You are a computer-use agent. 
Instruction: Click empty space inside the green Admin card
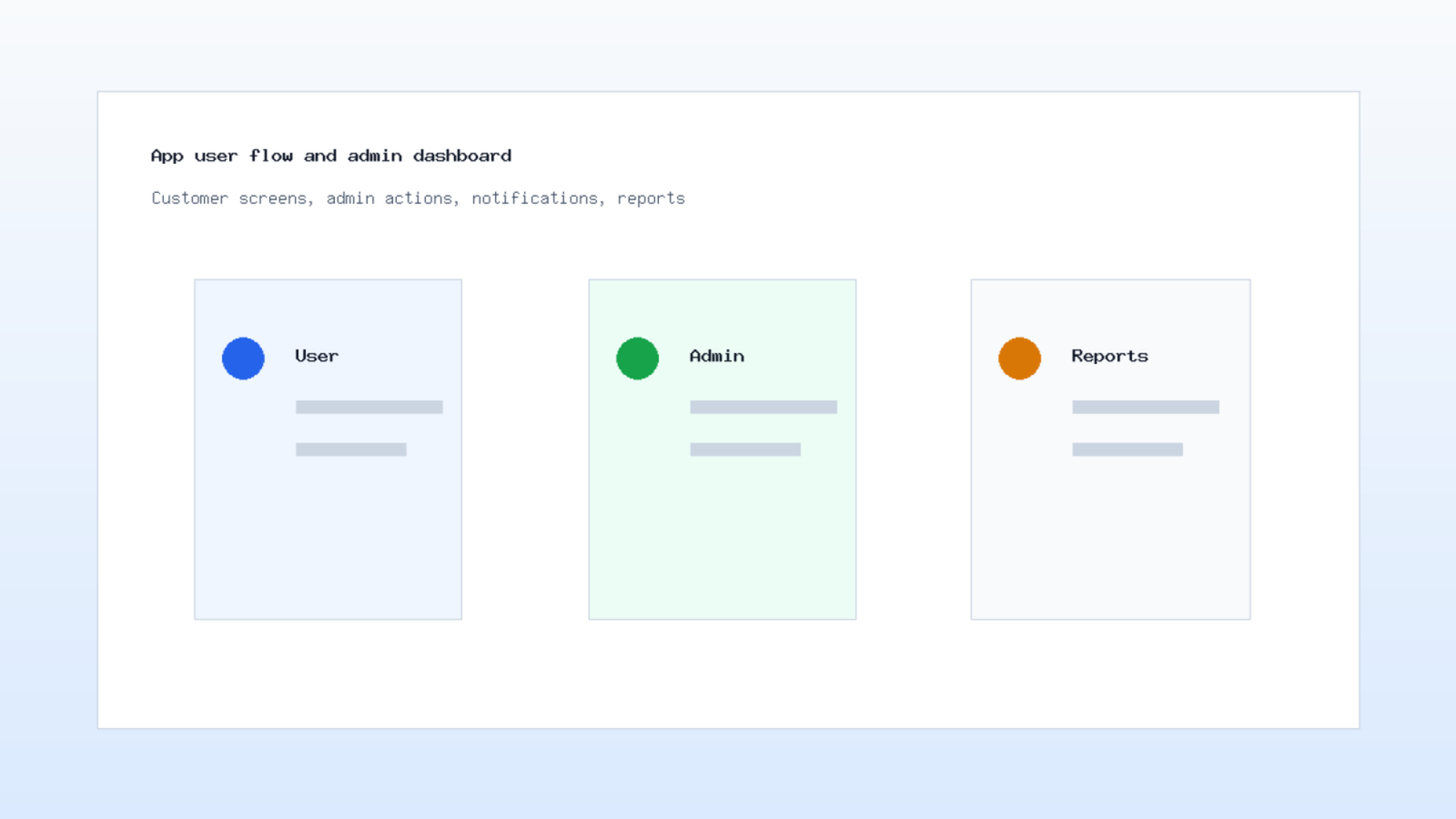pos(723,546)
